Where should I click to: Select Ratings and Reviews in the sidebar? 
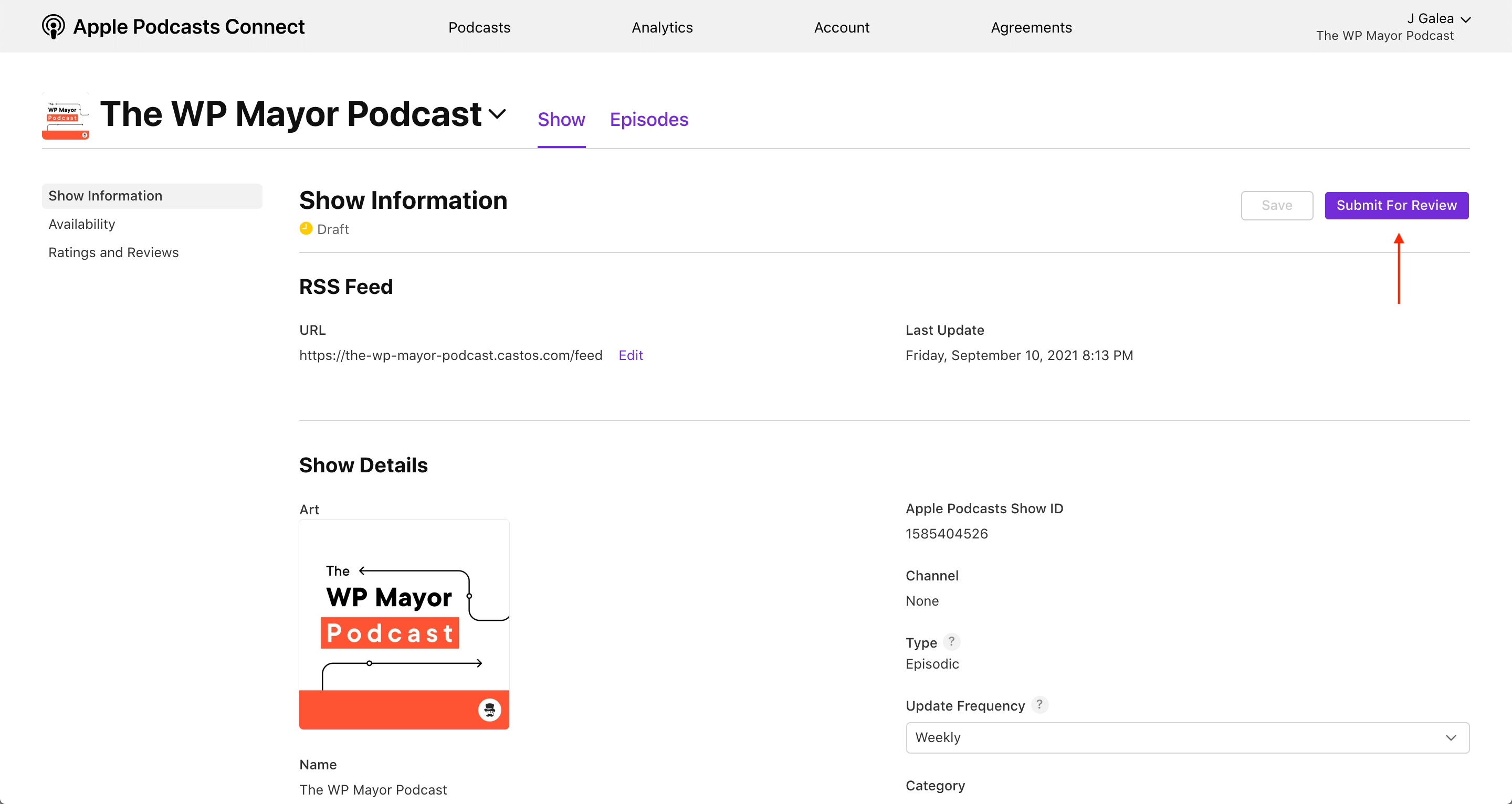[113, 252]
